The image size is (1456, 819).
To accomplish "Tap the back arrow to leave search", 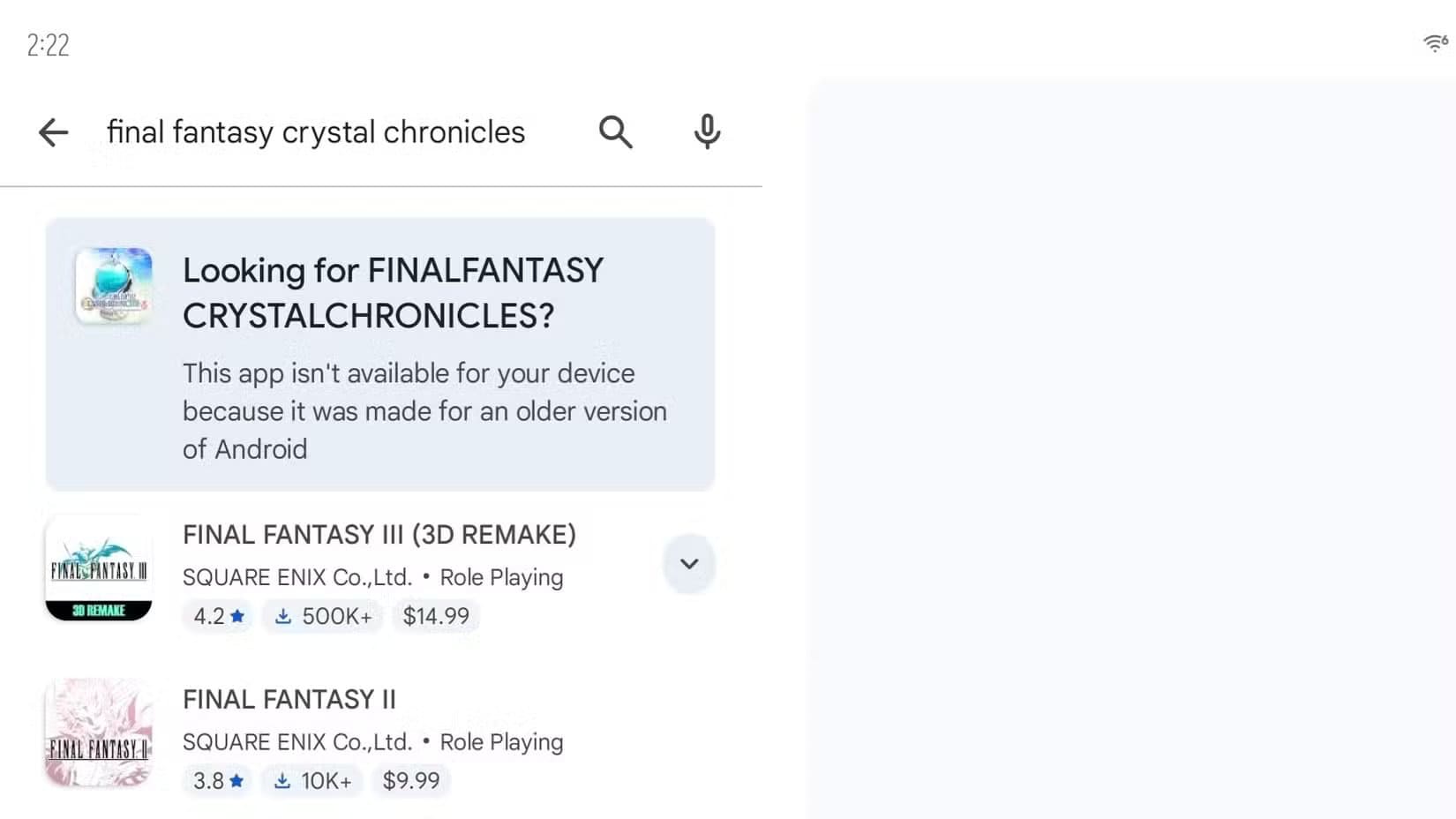I will 53,131.
